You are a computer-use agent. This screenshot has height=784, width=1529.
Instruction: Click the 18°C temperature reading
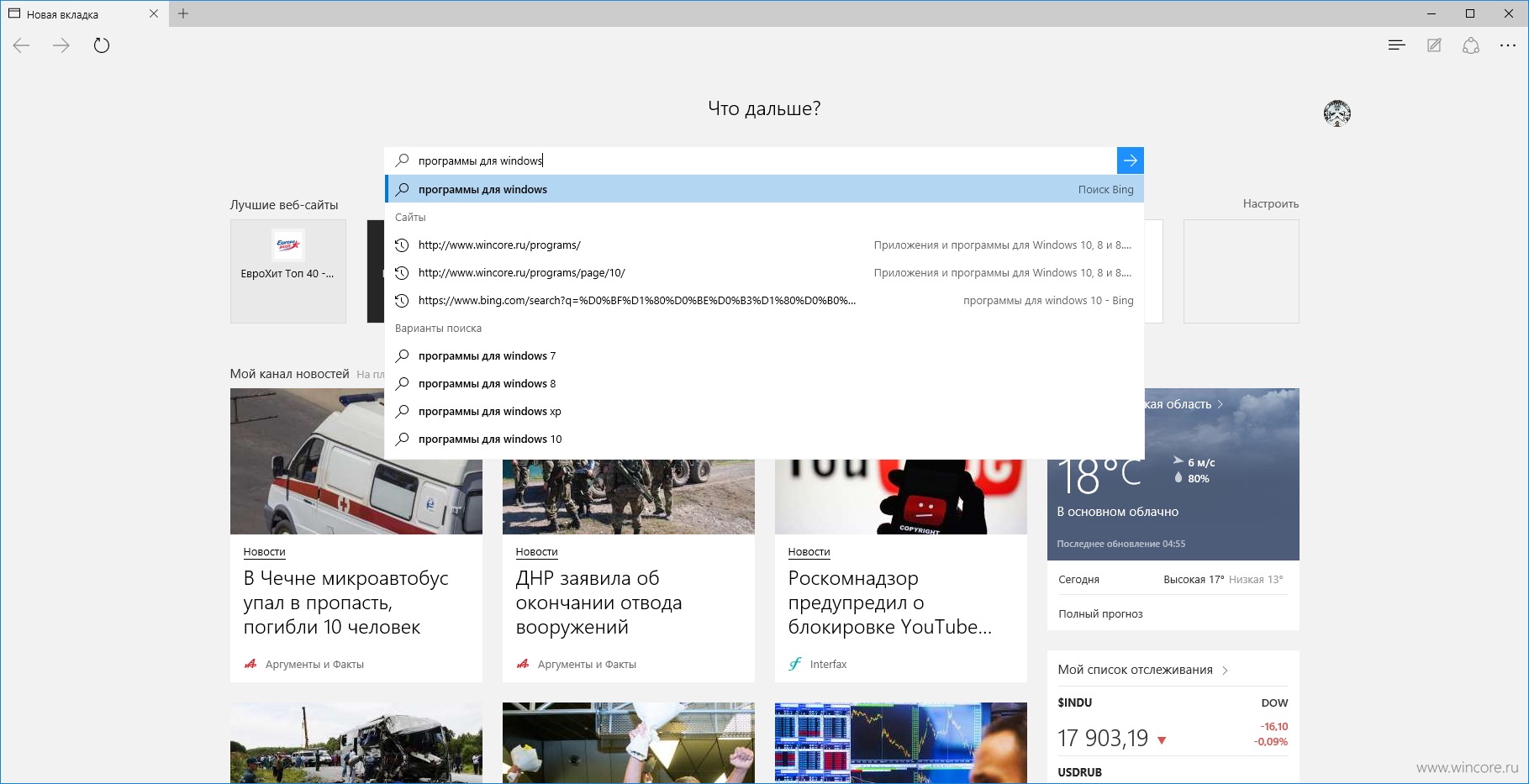pyautogui.click(x=1099, y=476)
